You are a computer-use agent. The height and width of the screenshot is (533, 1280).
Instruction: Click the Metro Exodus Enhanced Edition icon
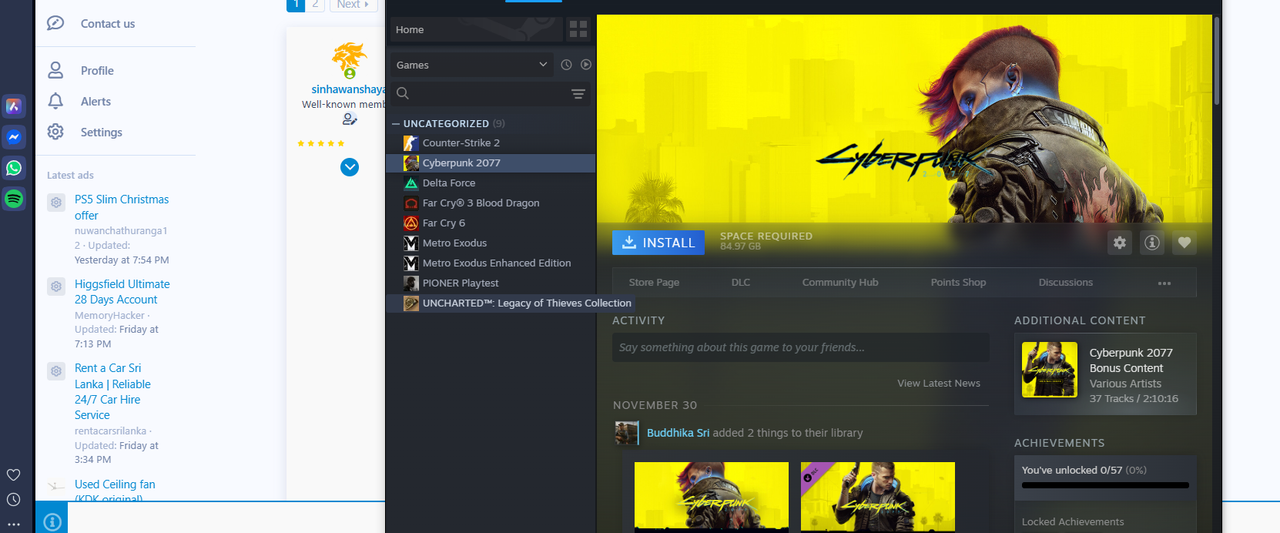(411, 263)
